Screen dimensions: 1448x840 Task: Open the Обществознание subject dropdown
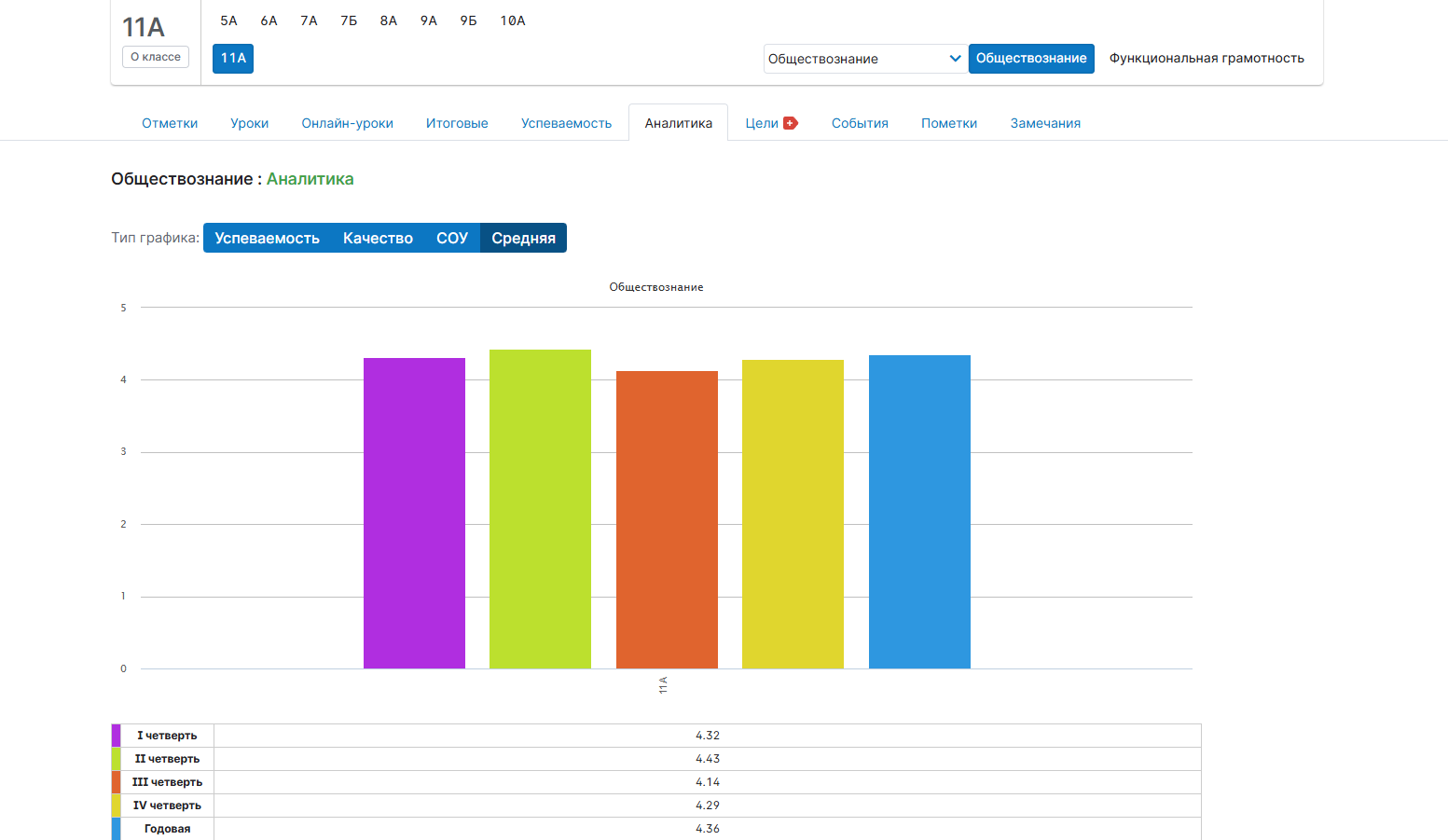(864, 59)
